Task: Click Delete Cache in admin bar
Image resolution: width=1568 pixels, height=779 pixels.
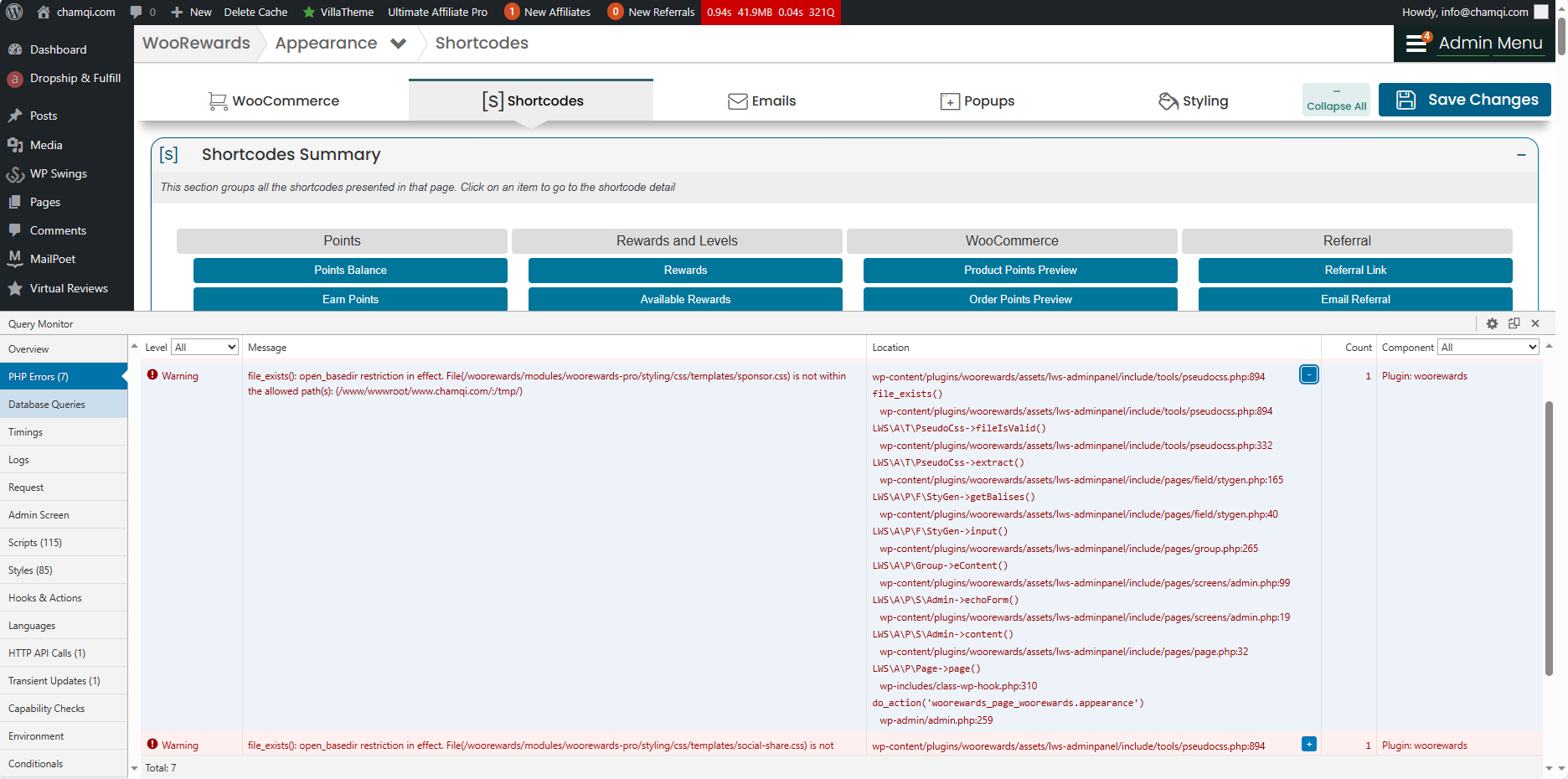Action: click(255, 12)
